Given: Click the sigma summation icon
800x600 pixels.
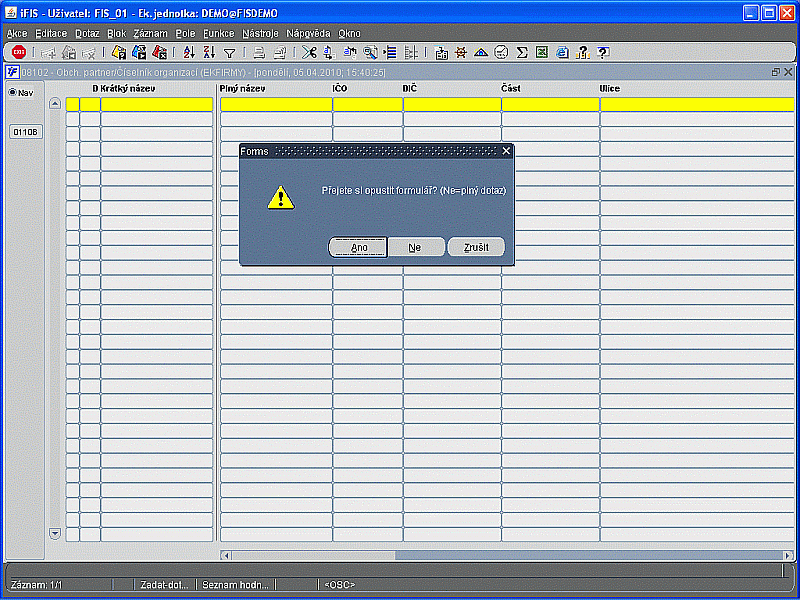Looking at the screenshot, I should 521,52.
